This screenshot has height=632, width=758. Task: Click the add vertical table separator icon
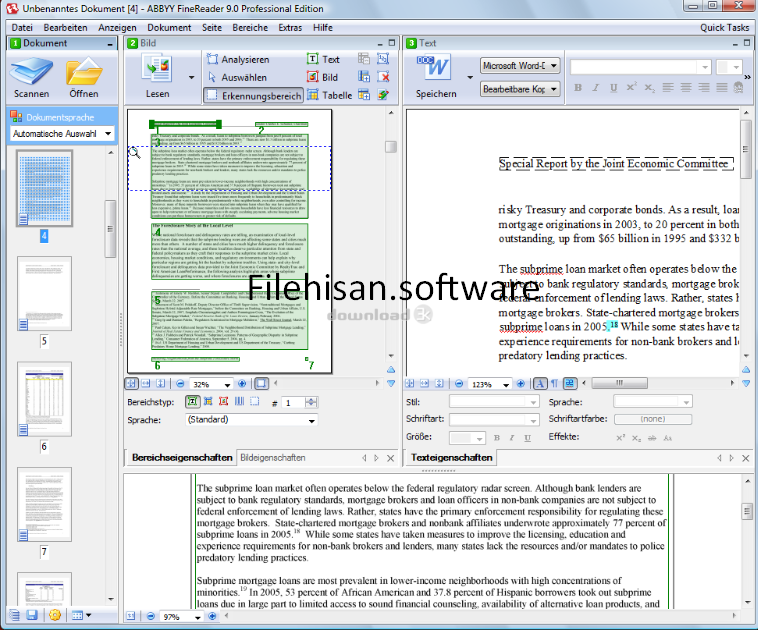364,77
